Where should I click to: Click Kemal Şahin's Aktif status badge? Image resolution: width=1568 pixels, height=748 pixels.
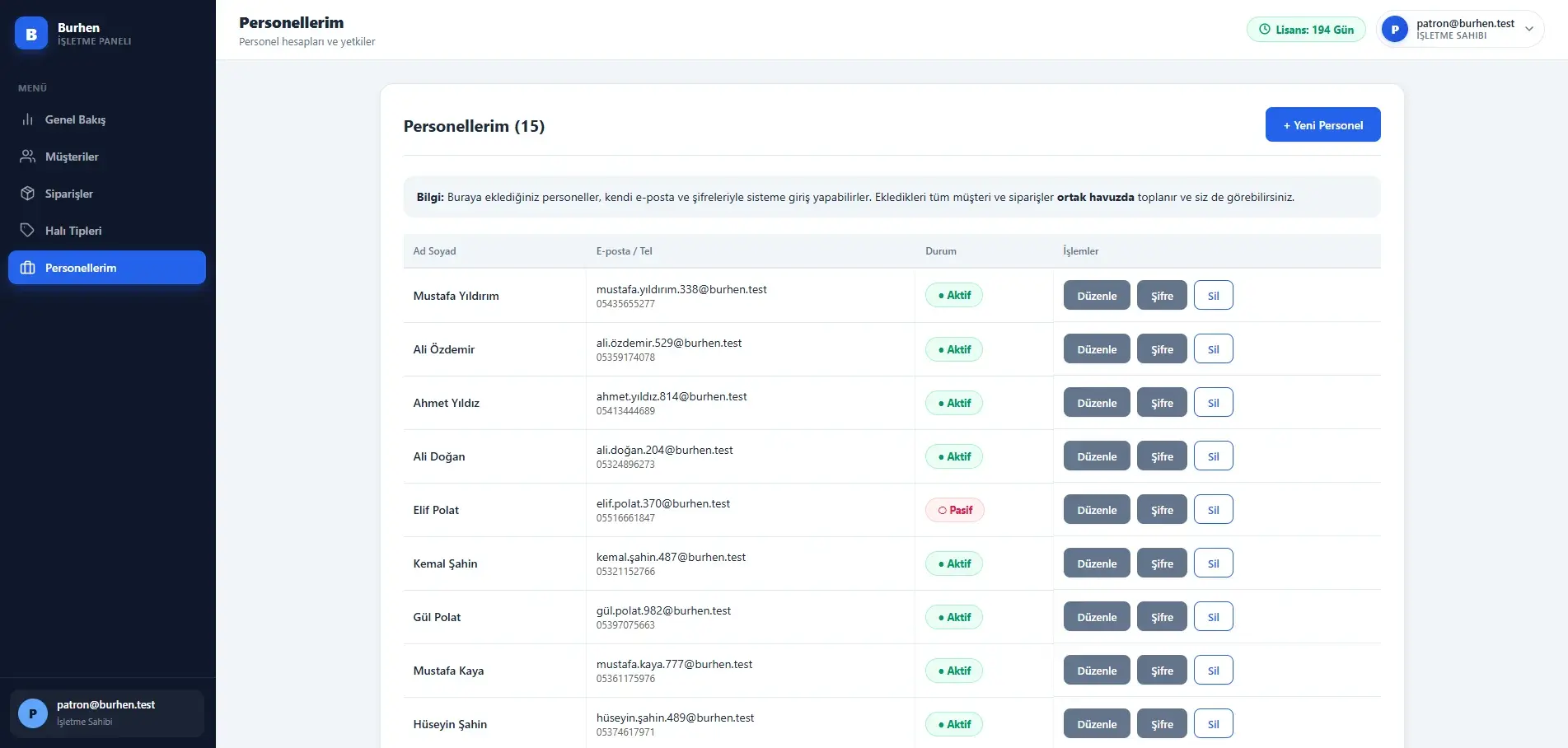[x=954, y=563]
